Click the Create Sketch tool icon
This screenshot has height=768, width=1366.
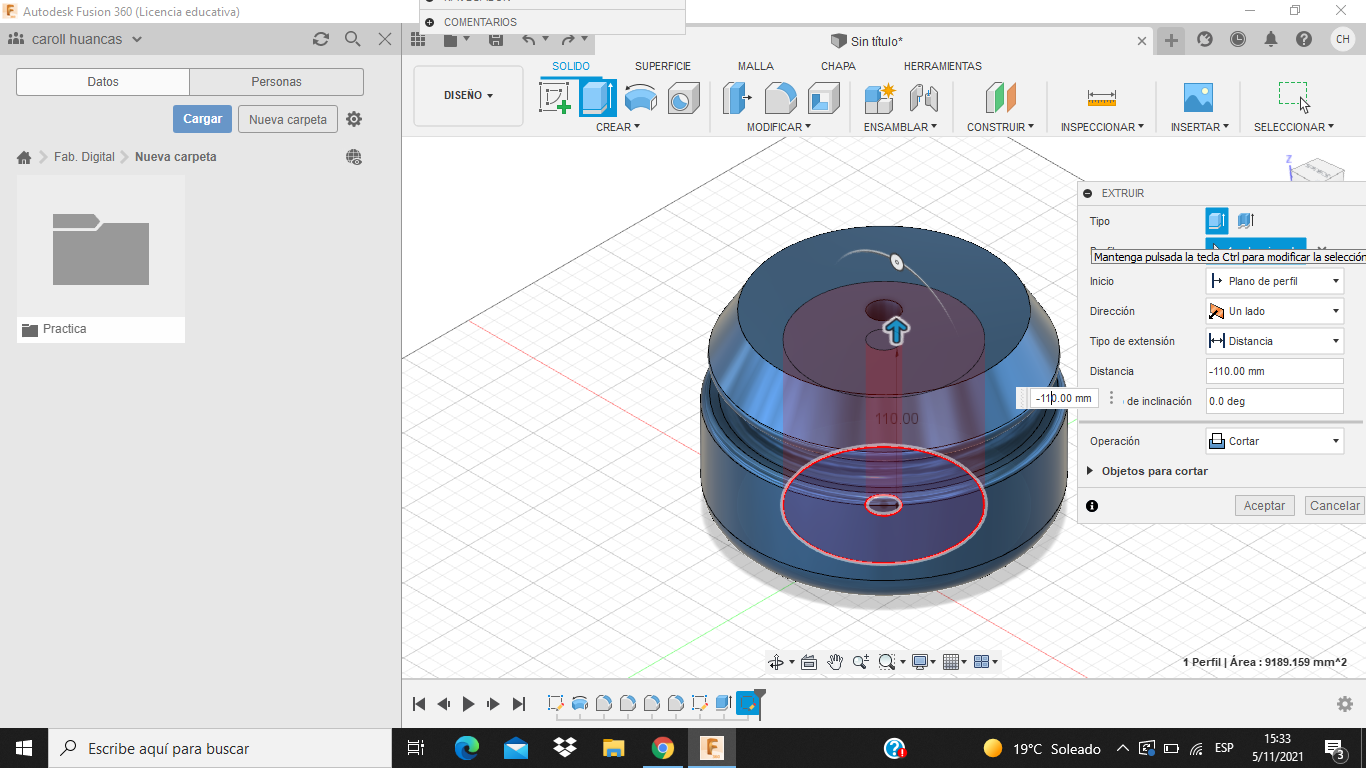(x=555, y=98)
